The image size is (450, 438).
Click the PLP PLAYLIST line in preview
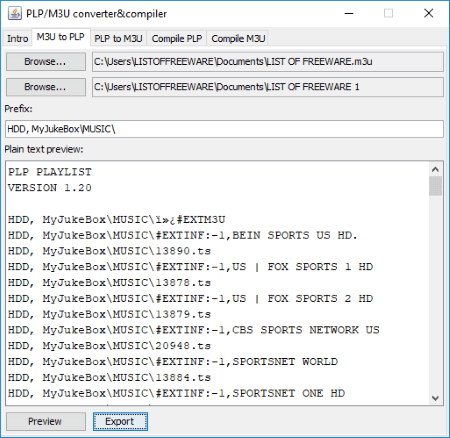(x=50, y=172)
